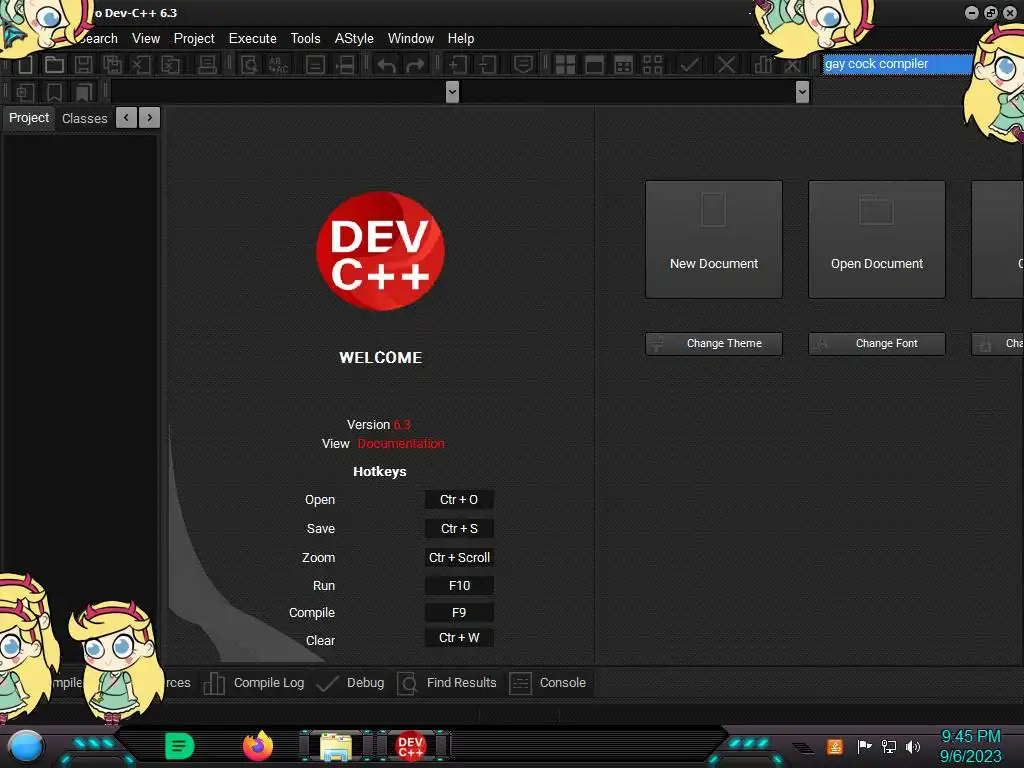Open Firefox from the taskbar
The image size is (1024, 768).
pyautogui.click(x=258, y=746)
